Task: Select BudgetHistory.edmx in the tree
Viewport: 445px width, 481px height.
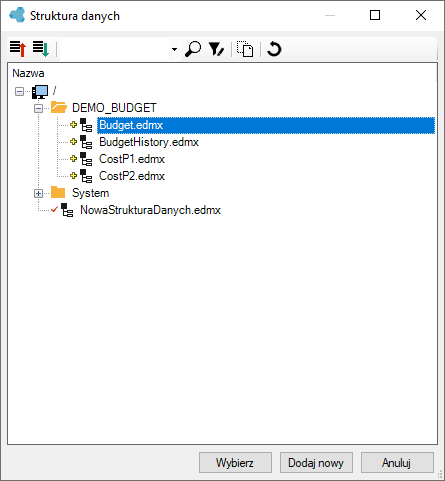Action: (149, 142)
